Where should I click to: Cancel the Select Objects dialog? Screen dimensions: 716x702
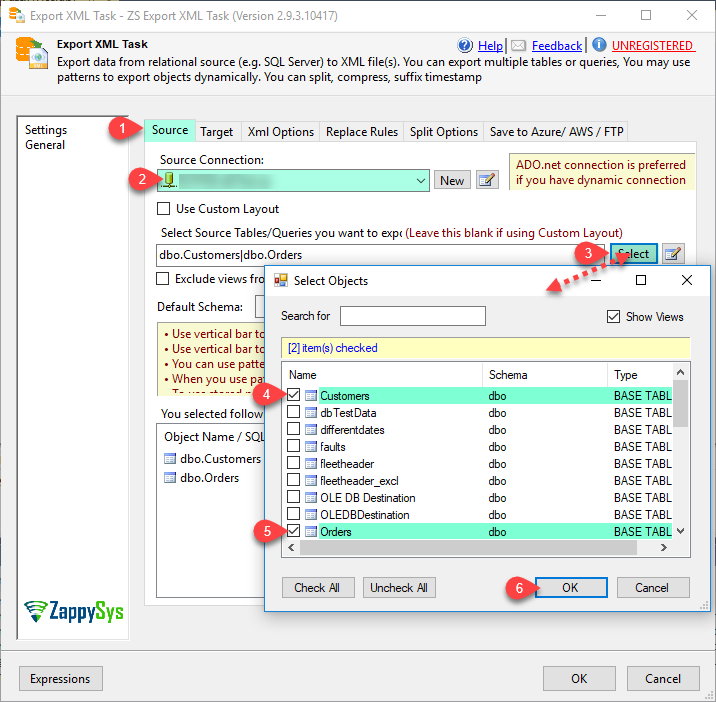653,587
